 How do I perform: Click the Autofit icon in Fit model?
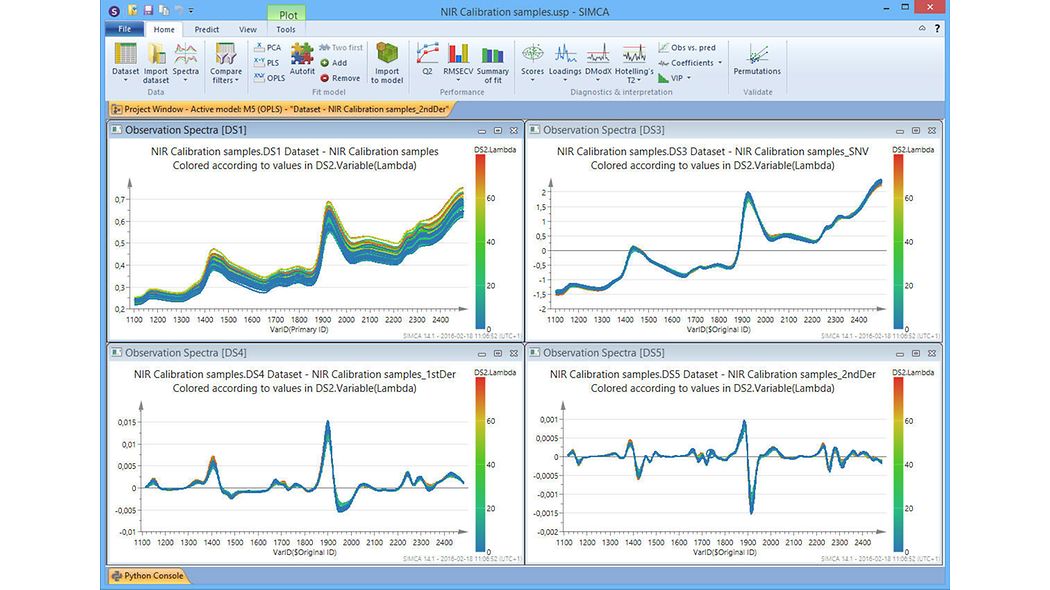click(301, 60)
